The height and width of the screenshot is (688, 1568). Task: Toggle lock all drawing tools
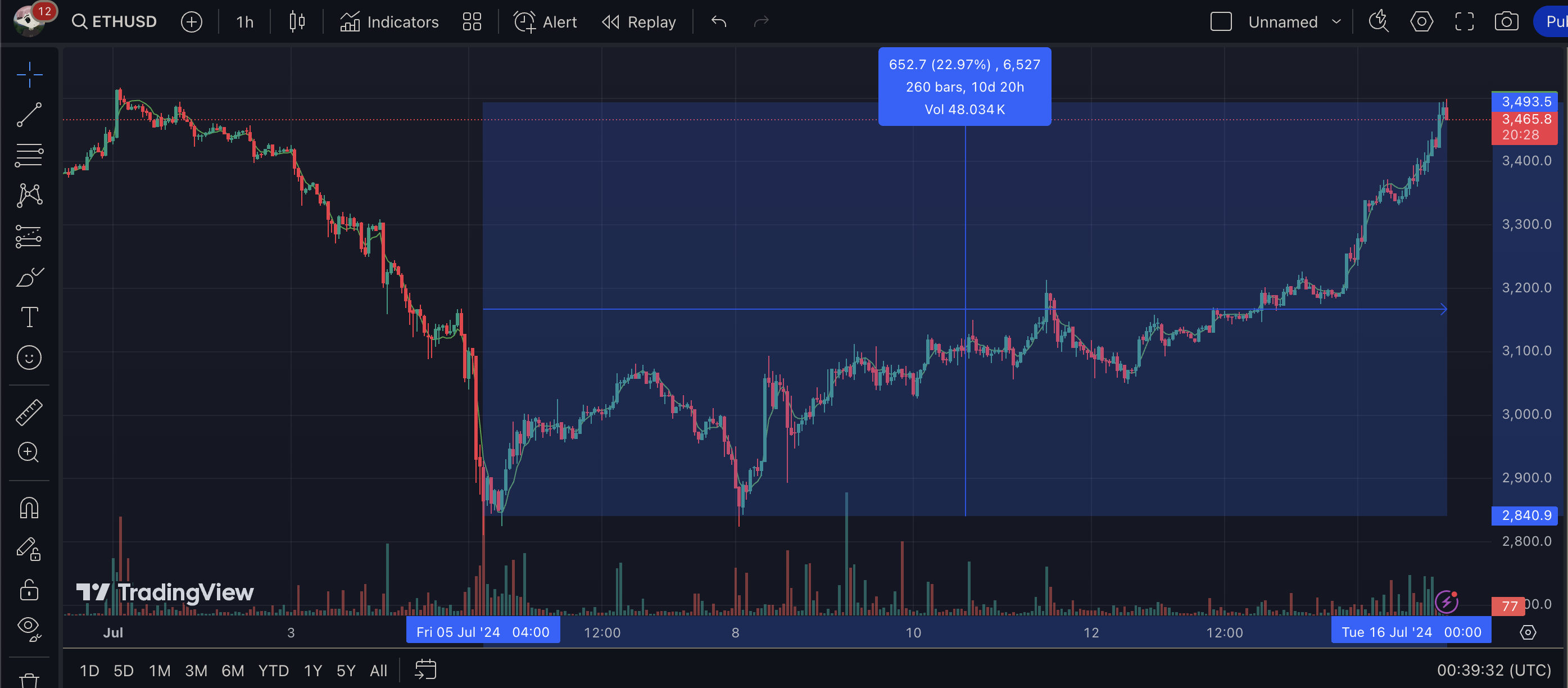(x=29, y=590)
